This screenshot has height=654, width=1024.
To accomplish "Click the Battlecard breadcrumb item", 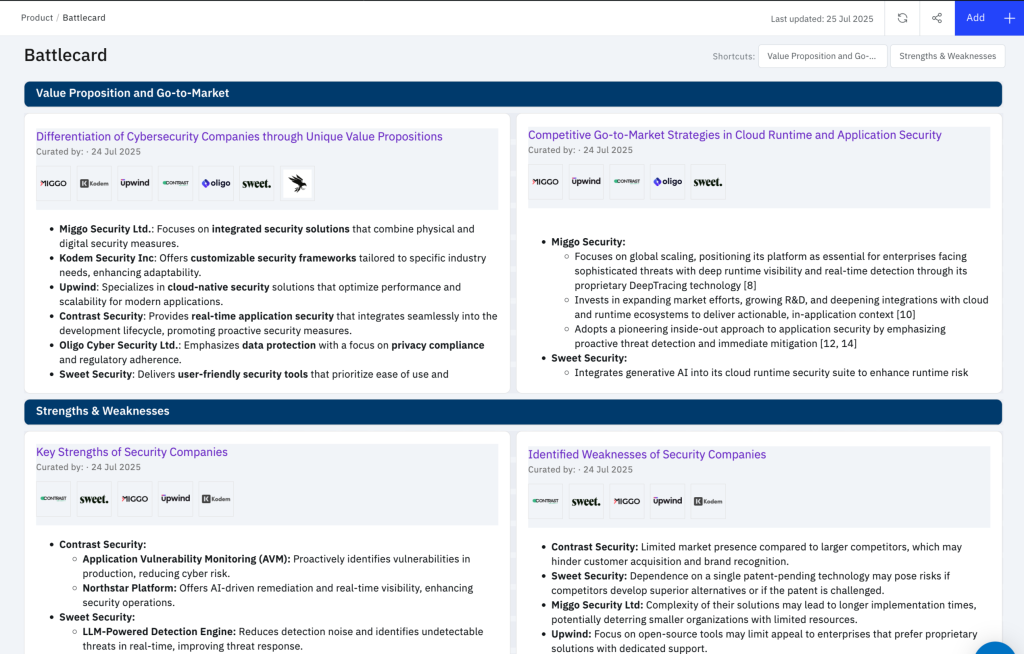I will (84, 18).
